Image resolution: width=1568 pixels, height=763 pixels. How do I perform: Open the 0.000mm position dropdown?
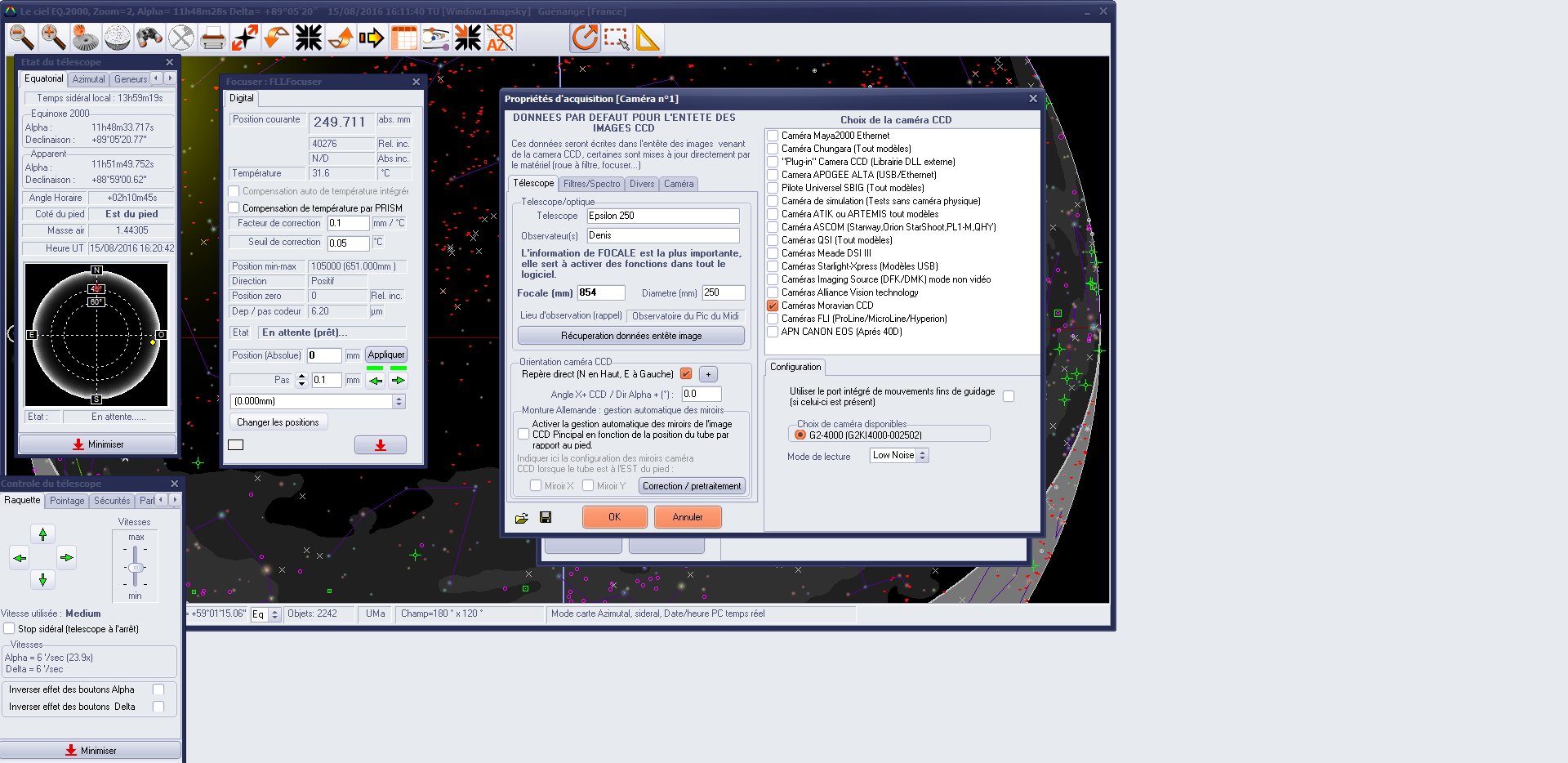click(399, 401)
